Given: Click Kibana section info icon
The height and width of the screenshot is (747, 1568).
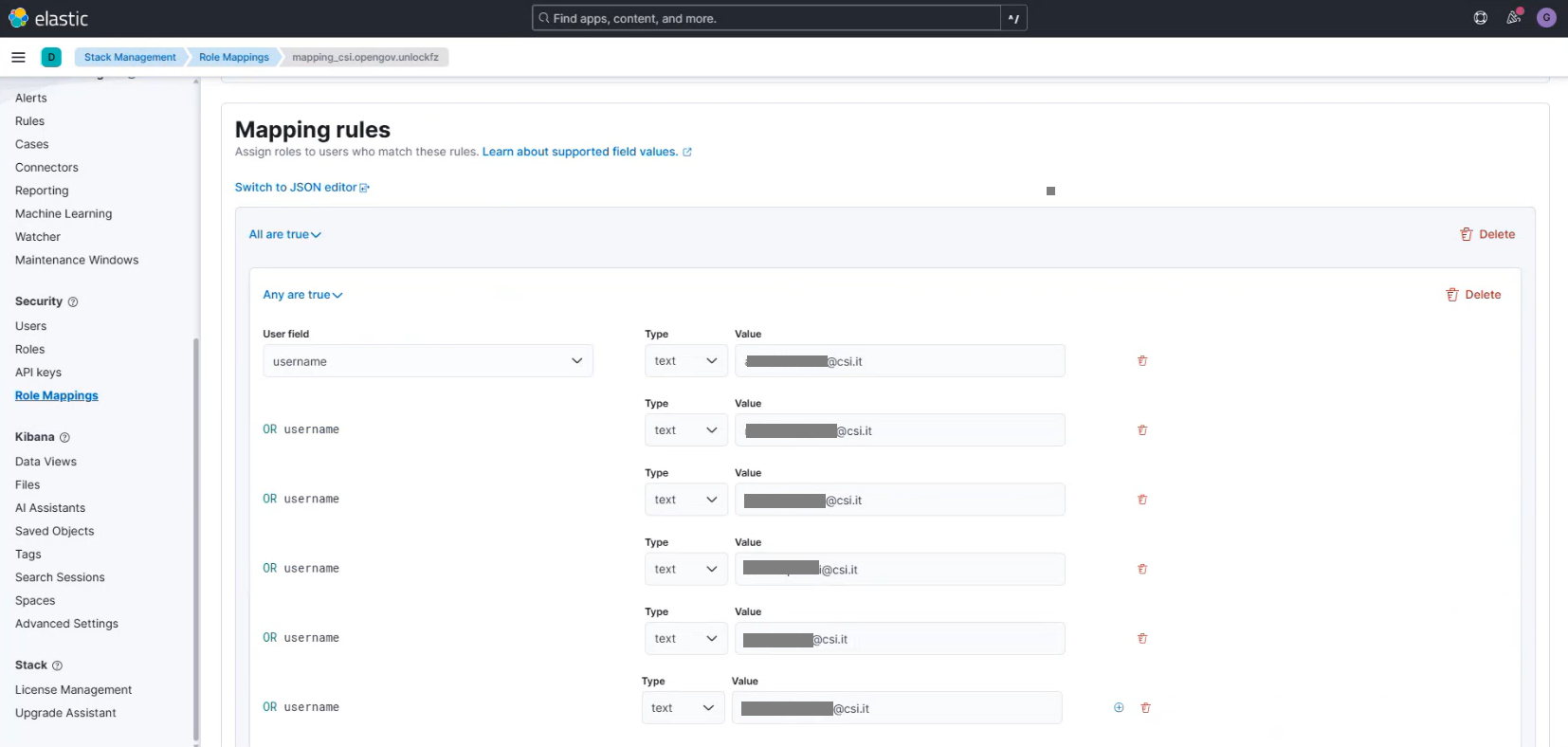Looking at the screenshot, I should (x=64, y=437).
